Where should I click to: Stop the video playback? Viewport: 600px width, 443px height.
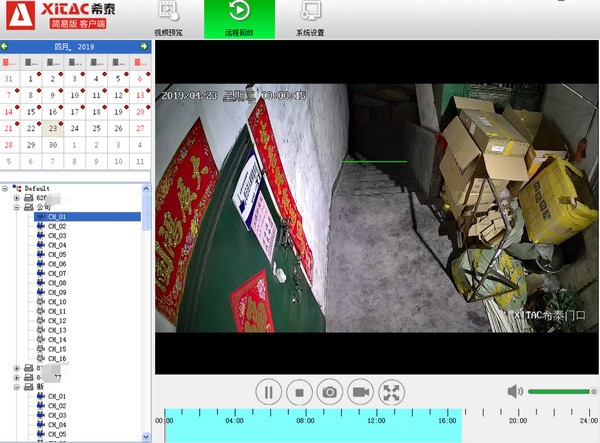point(298,392)
